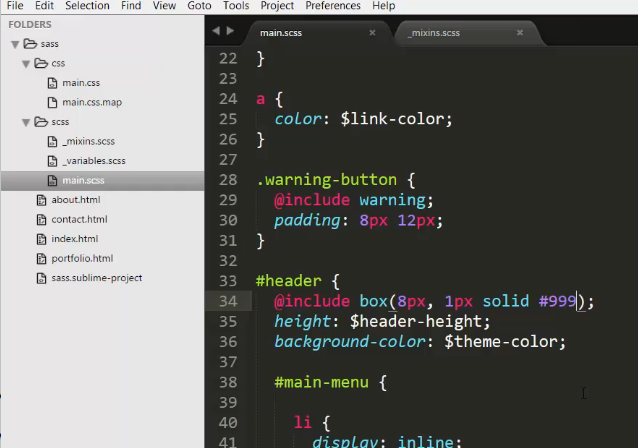The image size is (638, 448).
Task: Click file icon beside main.css
Action: pyautogui.click(x=52, y=83)
